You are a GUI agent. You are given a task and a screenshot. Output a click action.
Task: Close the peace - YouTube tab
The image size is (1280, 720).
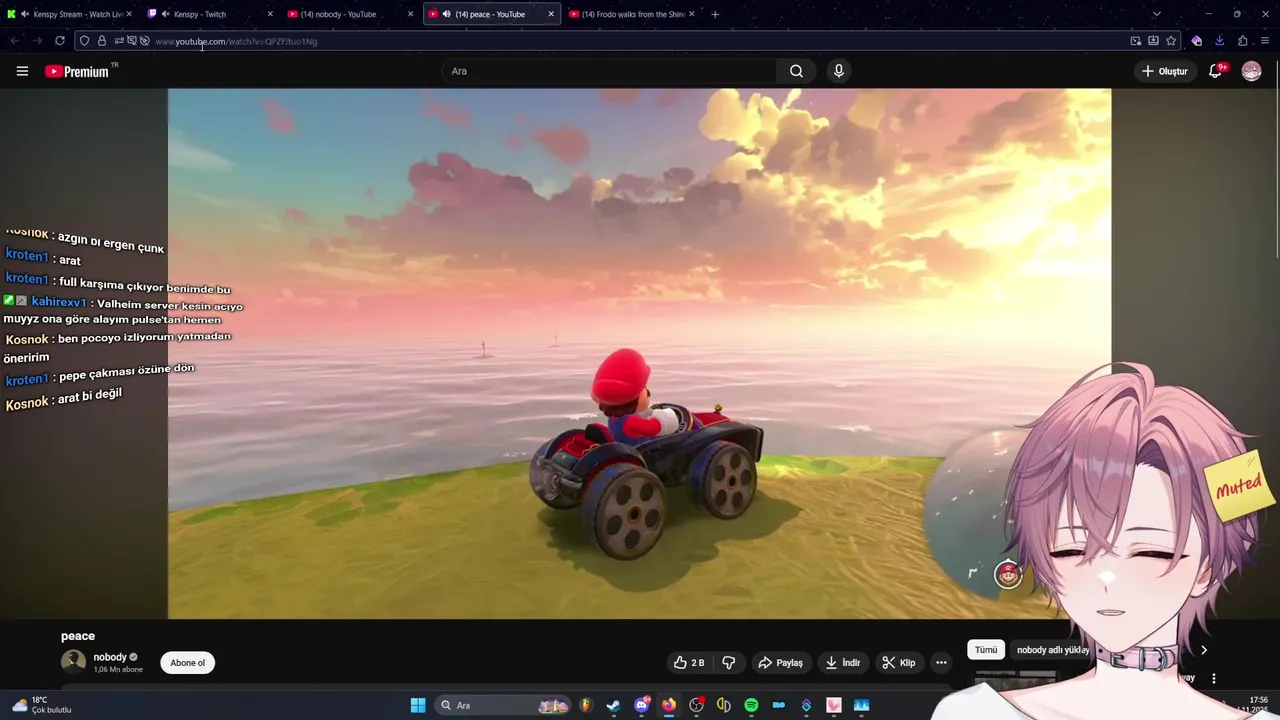550,14
